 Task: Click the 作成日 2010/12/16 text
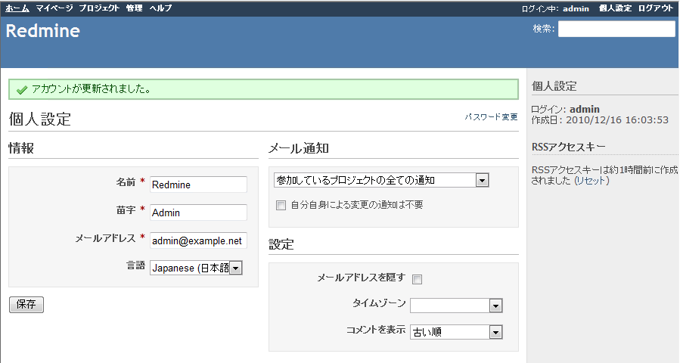[600, 120]
